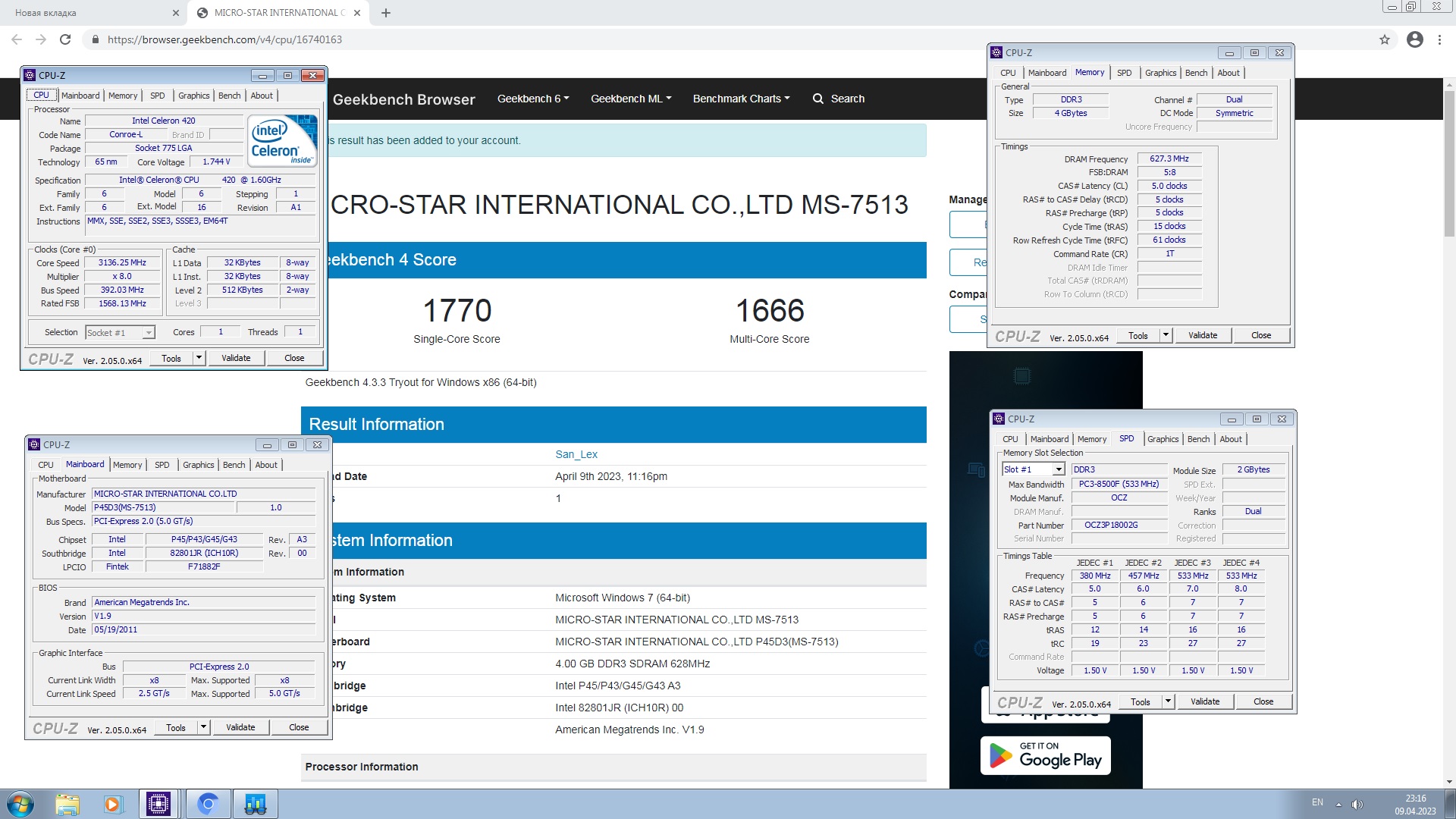Click the site lock icon in address bar
The width and height of the screenshot is (1456, 819).
click(x=94, y=39)
